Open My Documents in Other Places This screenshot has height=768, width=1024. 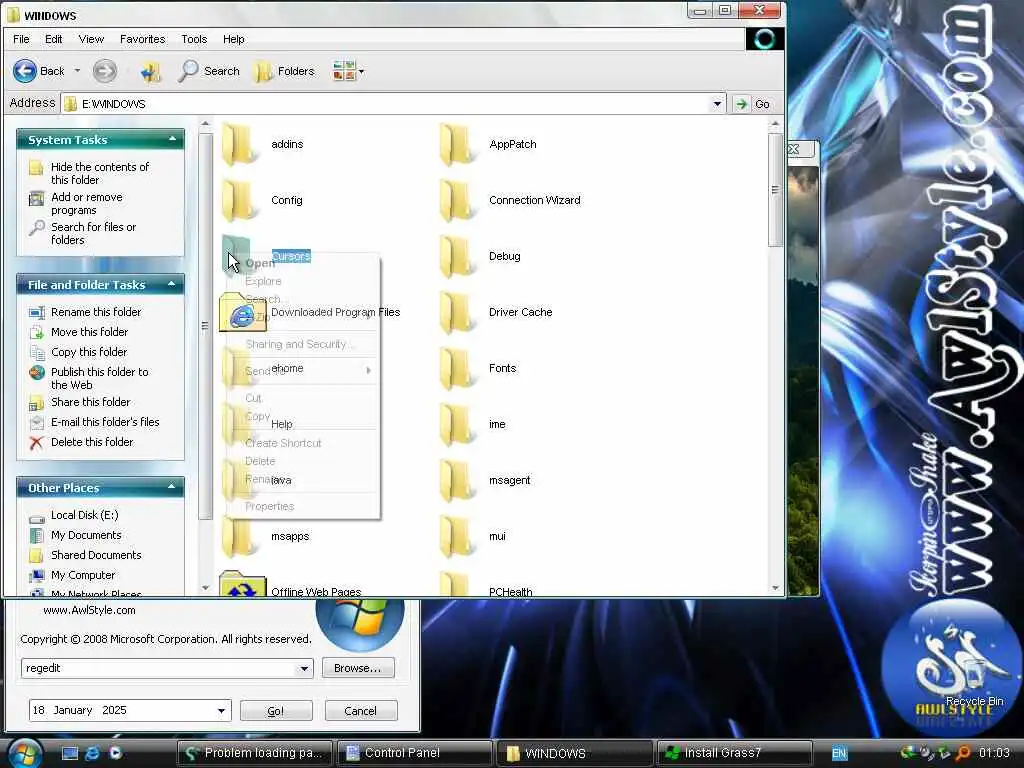pos(86,535)
